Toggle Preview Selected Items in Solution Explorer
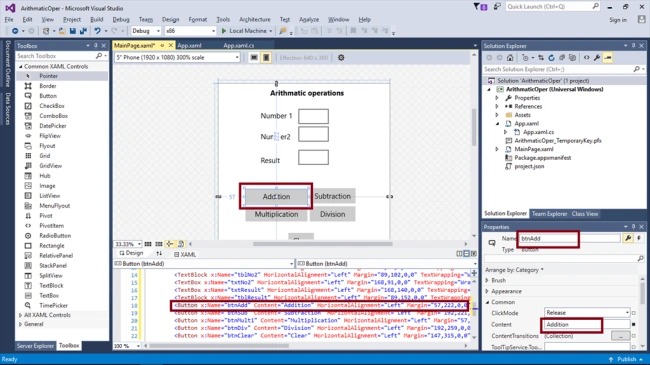This screenshot has height=365, width=650. pos(608,58)
